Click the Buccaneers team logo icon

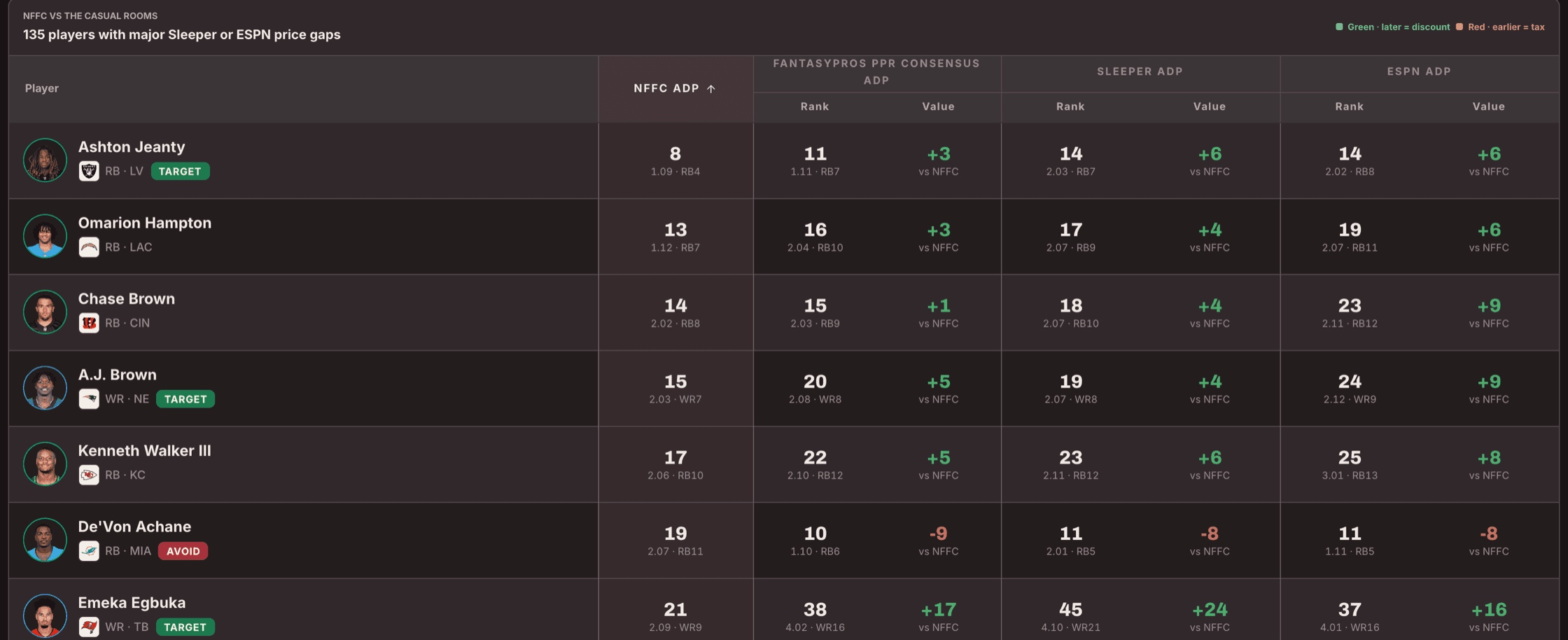[89, 627]
